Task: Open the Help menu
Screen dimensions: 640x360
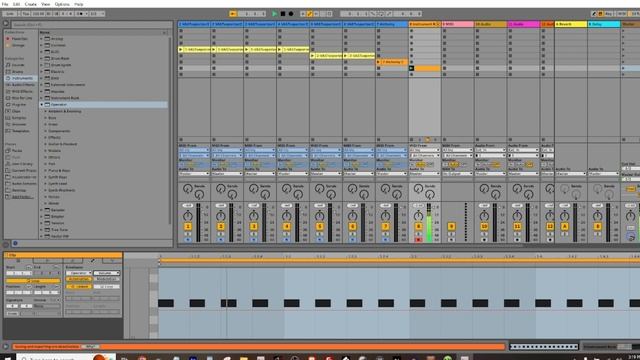Action: click(79, 4)
